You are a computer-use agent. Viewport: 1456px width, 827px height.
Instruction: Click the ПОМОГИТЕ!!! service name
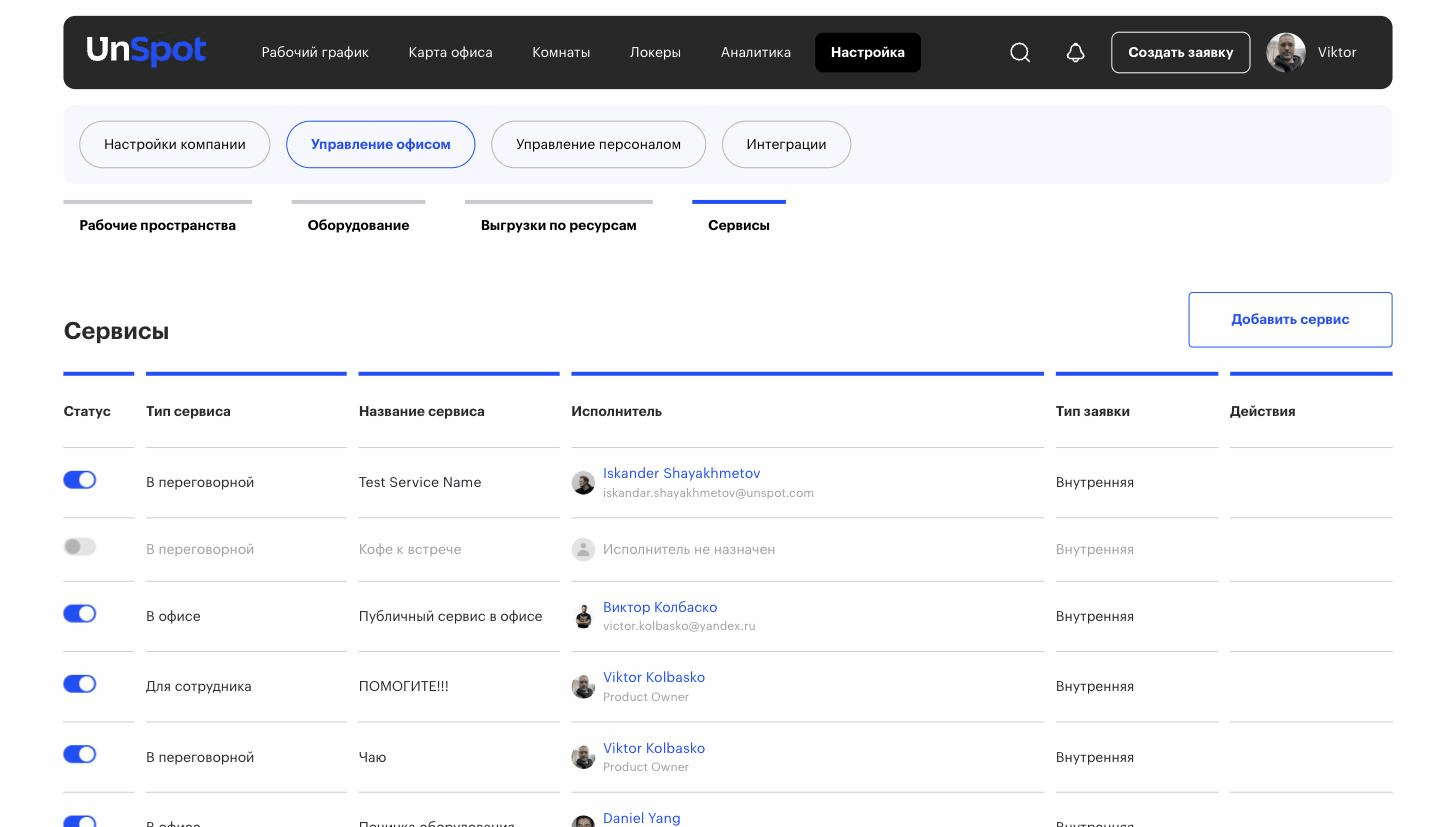404,686
